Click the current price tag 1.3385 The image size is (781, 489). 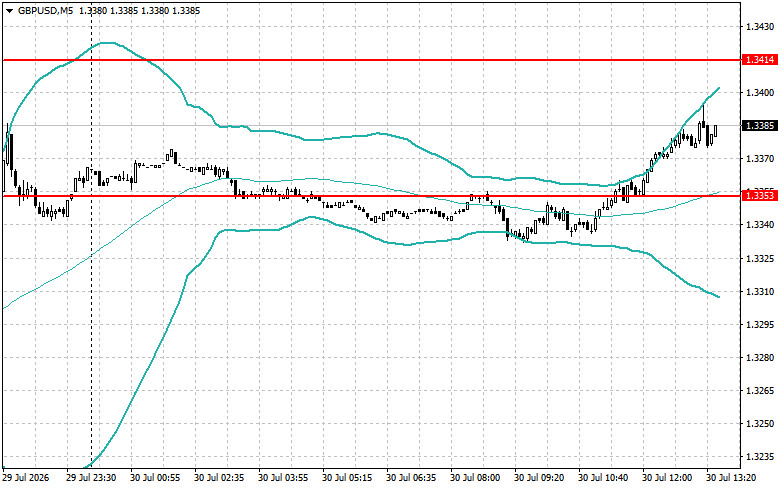click(x=759, y=125)
